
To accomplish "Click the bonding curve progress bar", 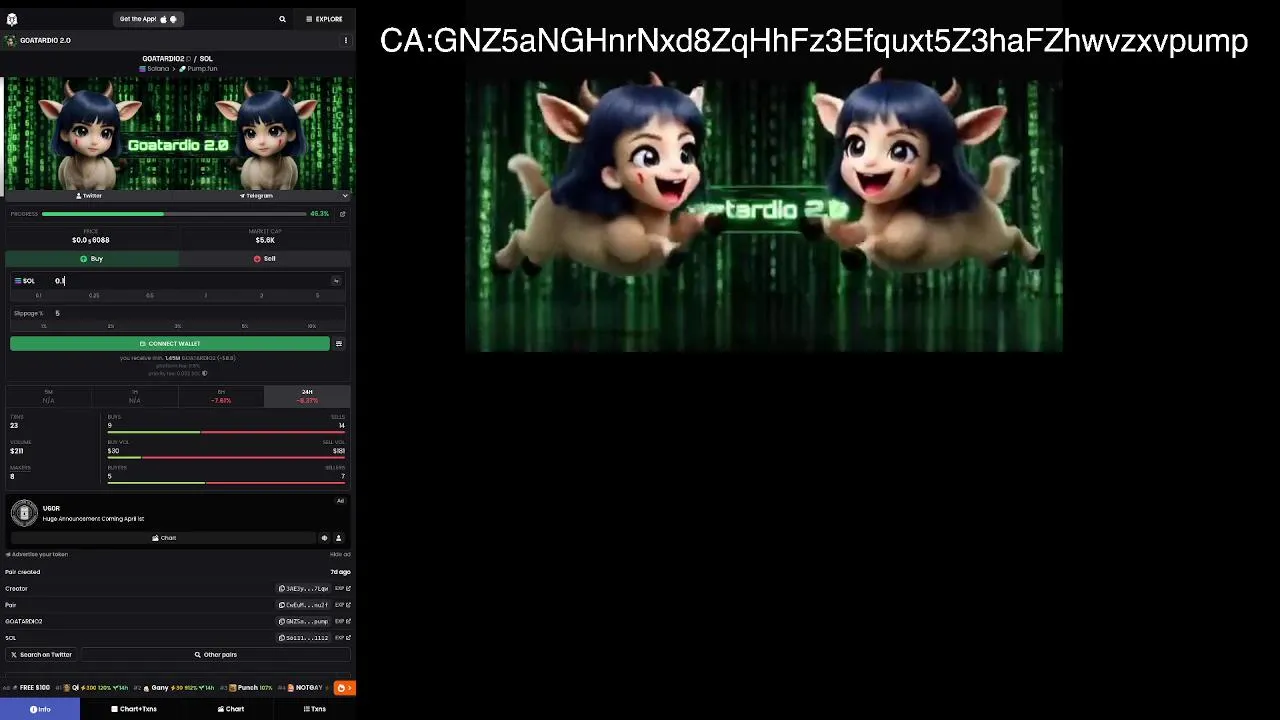I will 174,214.
